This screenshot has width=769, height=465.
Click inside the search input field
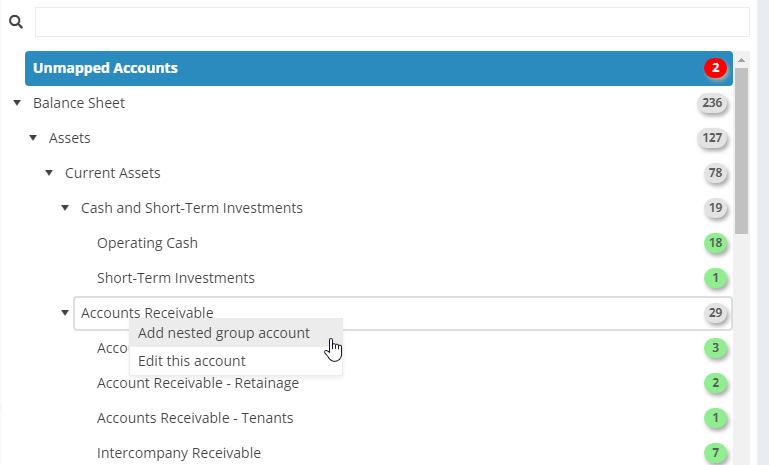coord(392,22)
